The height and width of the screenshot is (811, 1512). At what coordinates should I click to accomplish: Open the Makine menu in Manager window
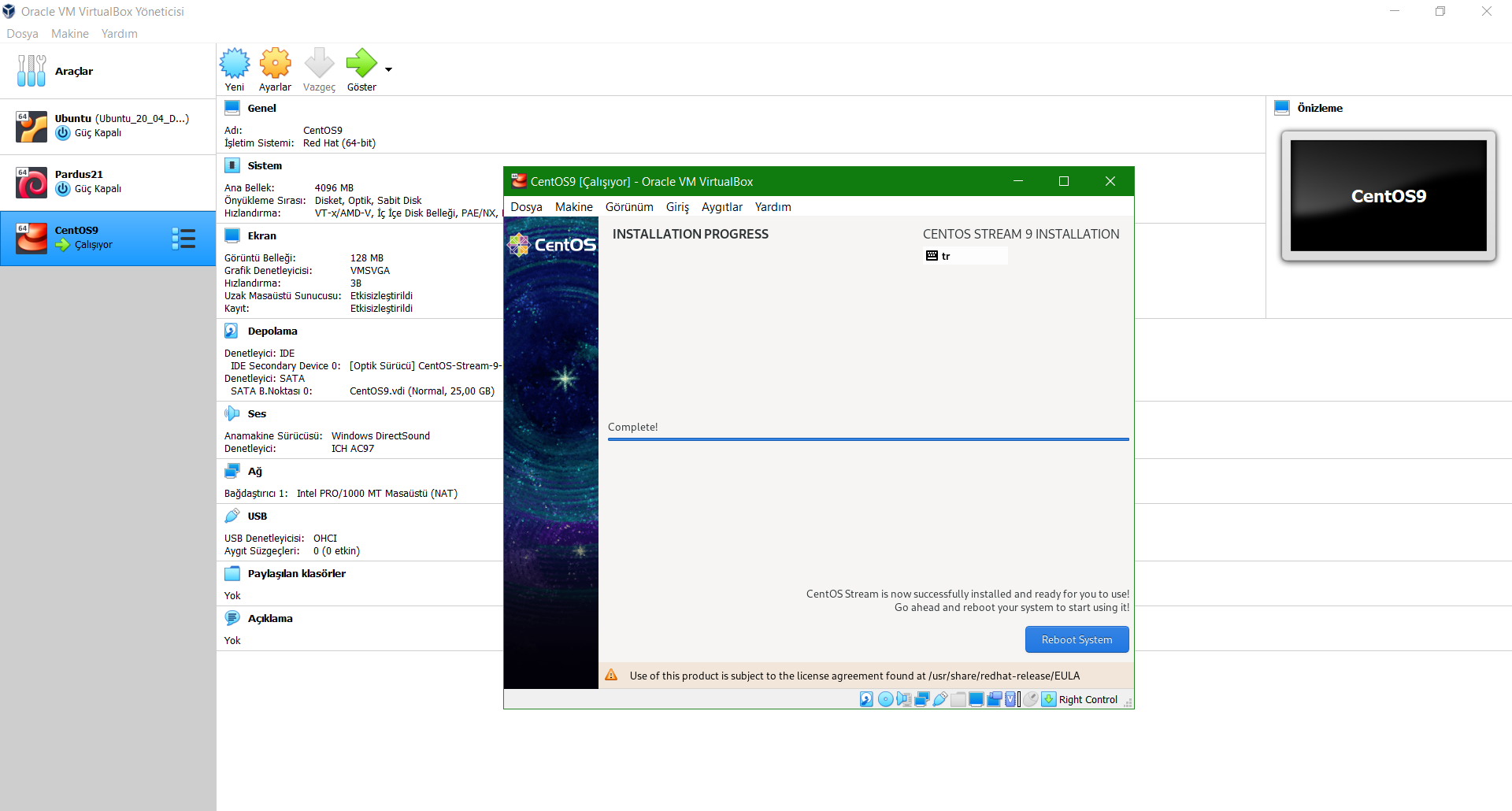tap(70, 33)
